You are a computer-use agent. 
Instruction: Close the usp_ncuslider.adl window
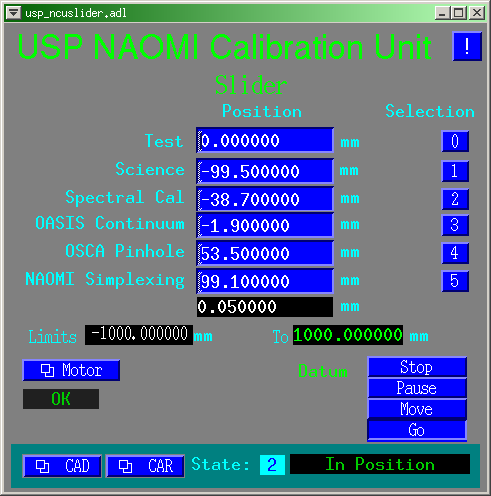(x=477, y=13)
